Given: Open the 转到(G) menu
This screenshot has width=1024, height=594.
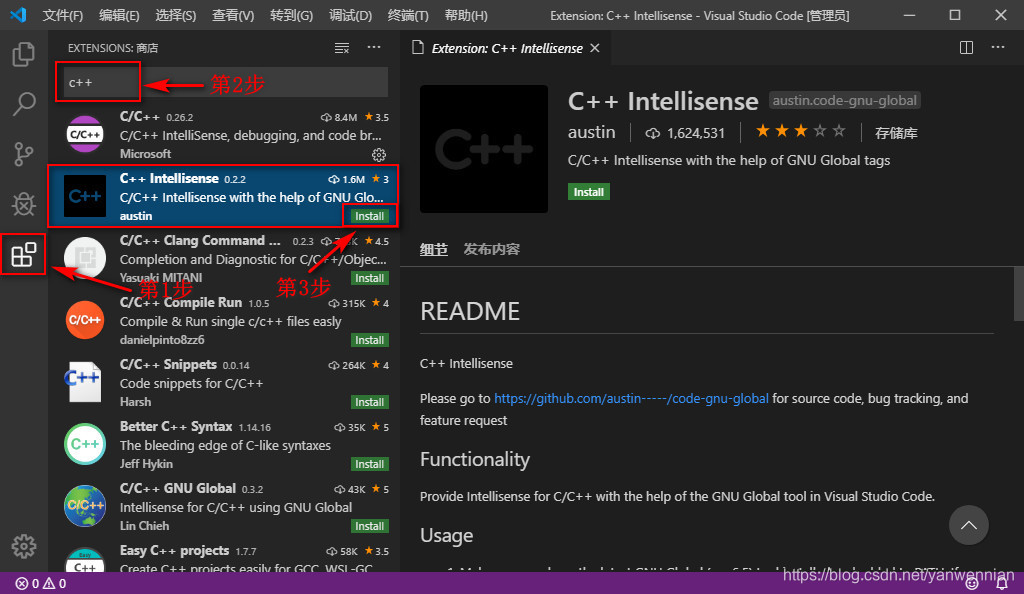Looking at the screenshot, I should click(x=291, y=15).
